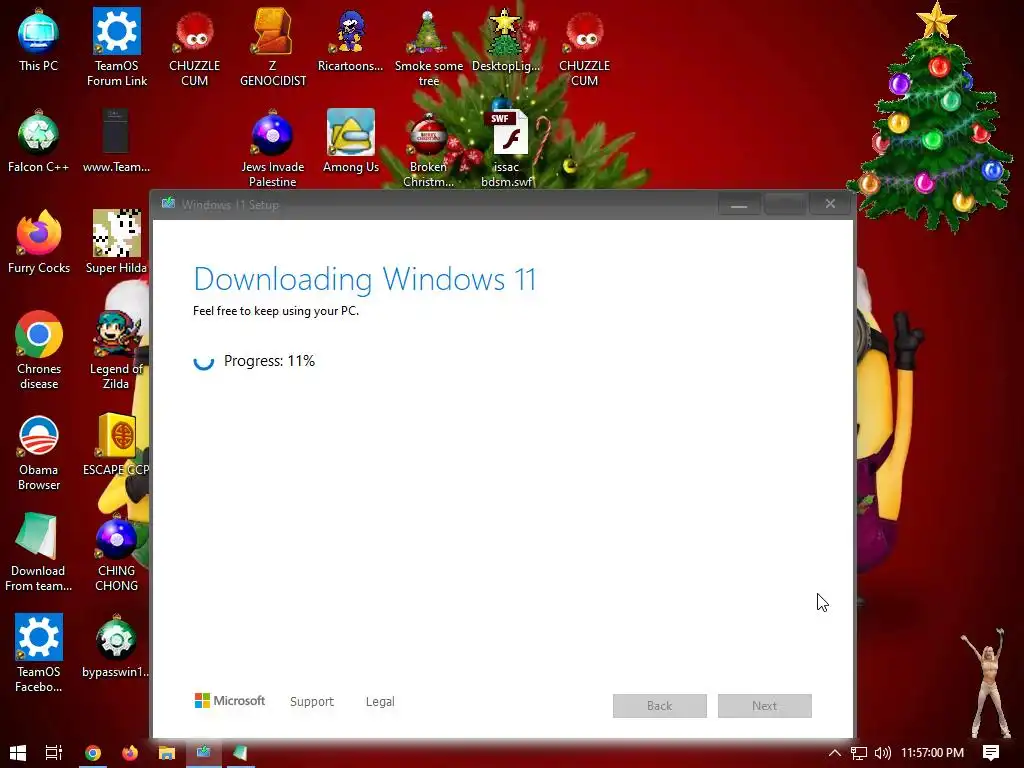1024x768 pixels.
Task: Click the Downloading Windows 11 heading
Action: [x=364, y=280]
